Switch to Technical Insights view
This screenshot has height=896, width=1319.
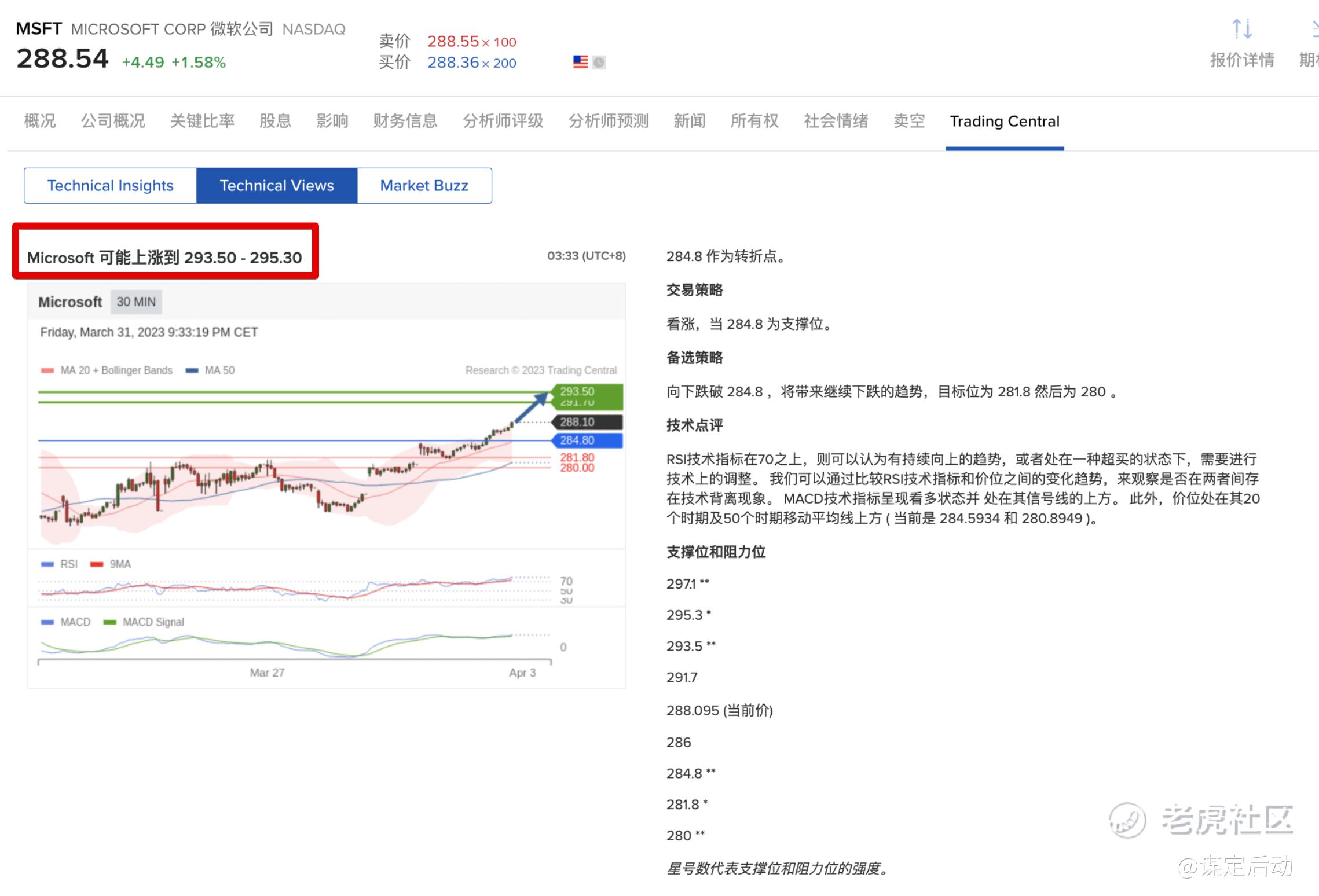(x=110, y=186)
